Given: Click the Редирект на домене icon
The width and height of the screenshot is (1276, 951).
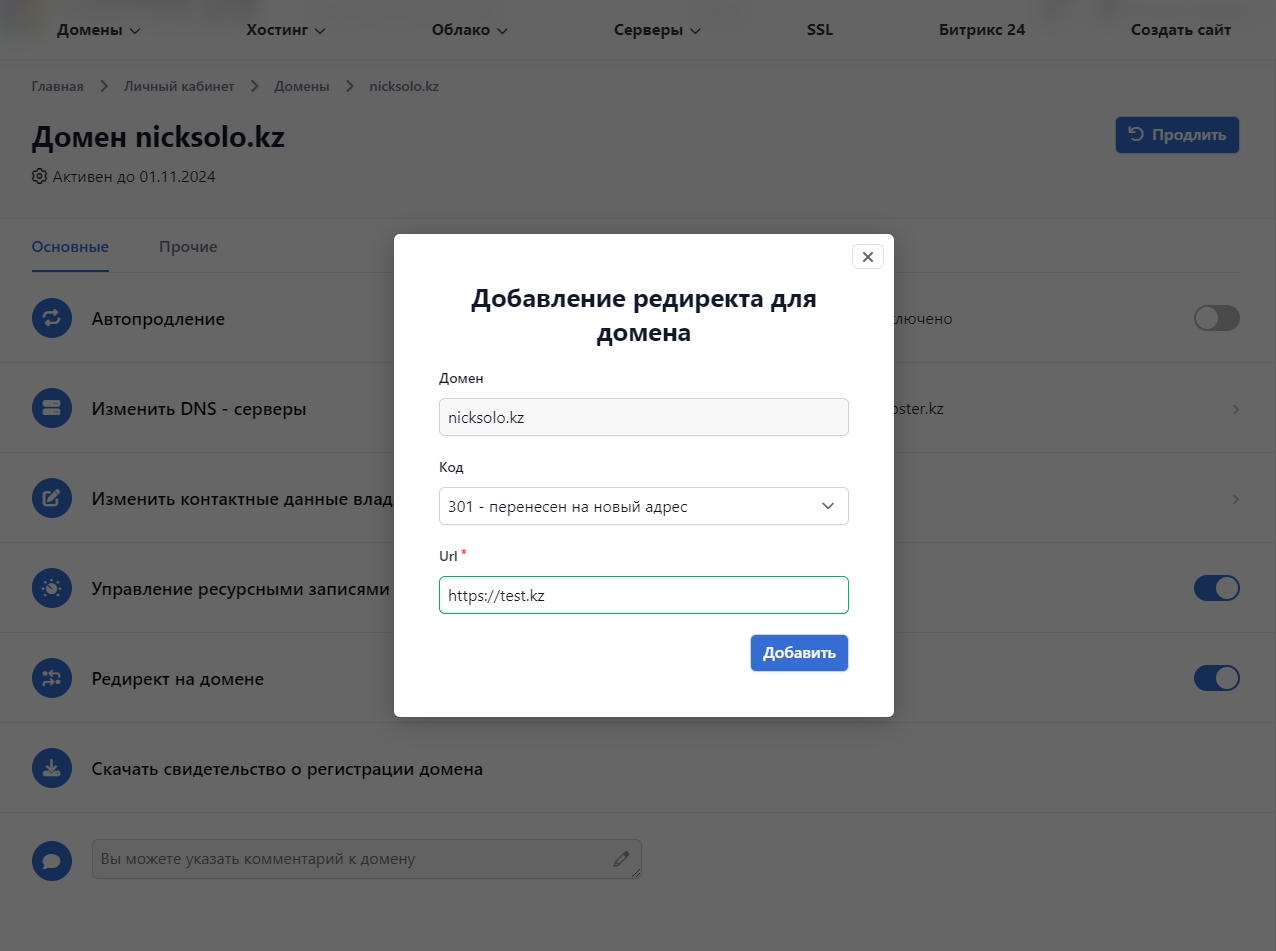Looking at the screenshot, I should [x=52, y=679].
